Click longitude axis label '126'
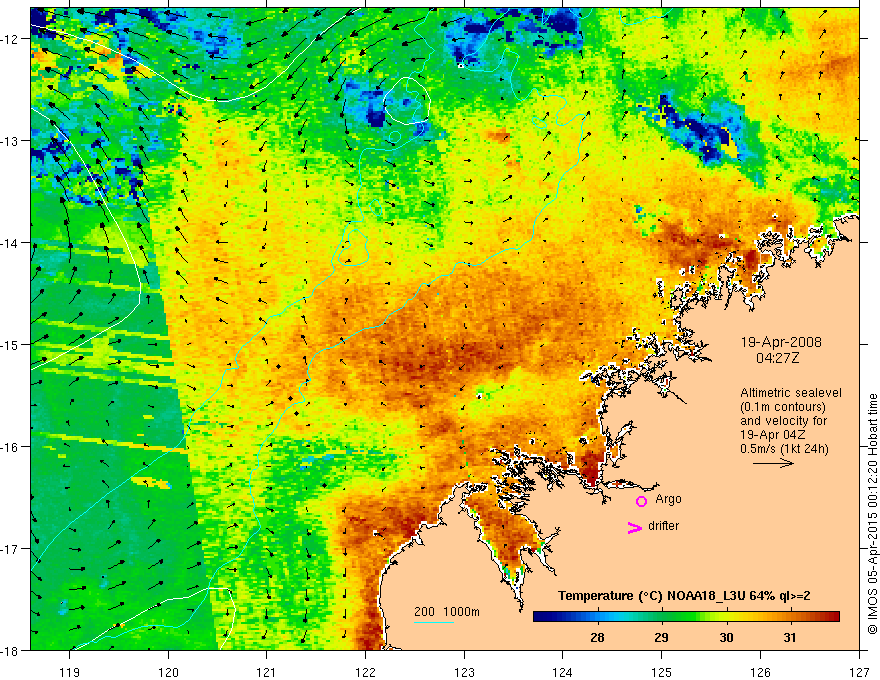This screenshot has width=880, height=680. point(760,673)
